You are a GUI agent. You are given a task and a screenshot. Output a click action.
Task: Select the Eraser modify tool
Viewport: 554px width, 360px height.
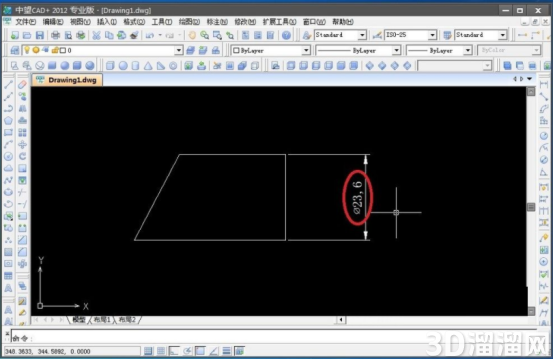[23, 84]
